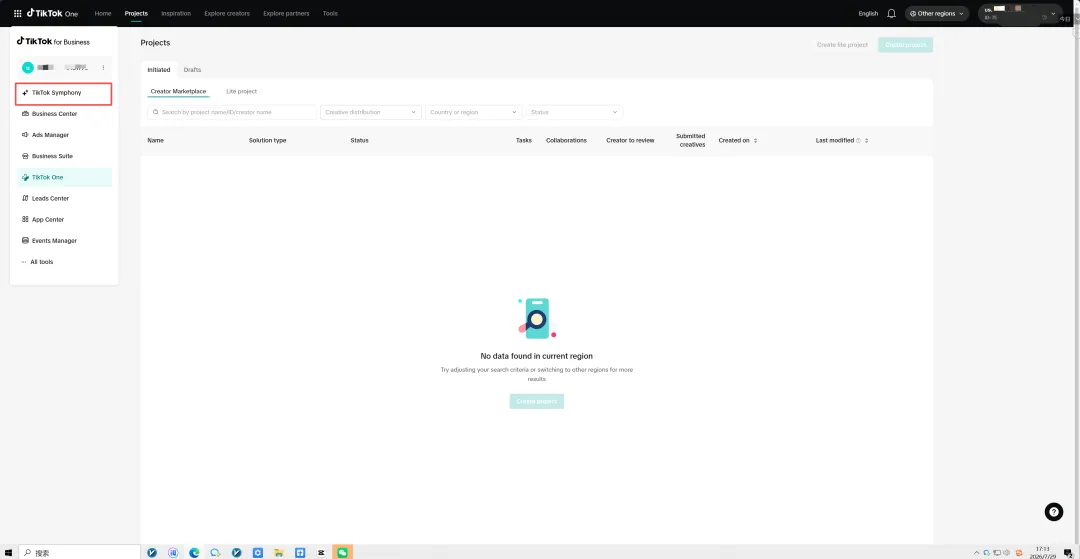Screen dimensions: 1080x559
Task: Click the Name column header
Action: click(x=156, y=140)
